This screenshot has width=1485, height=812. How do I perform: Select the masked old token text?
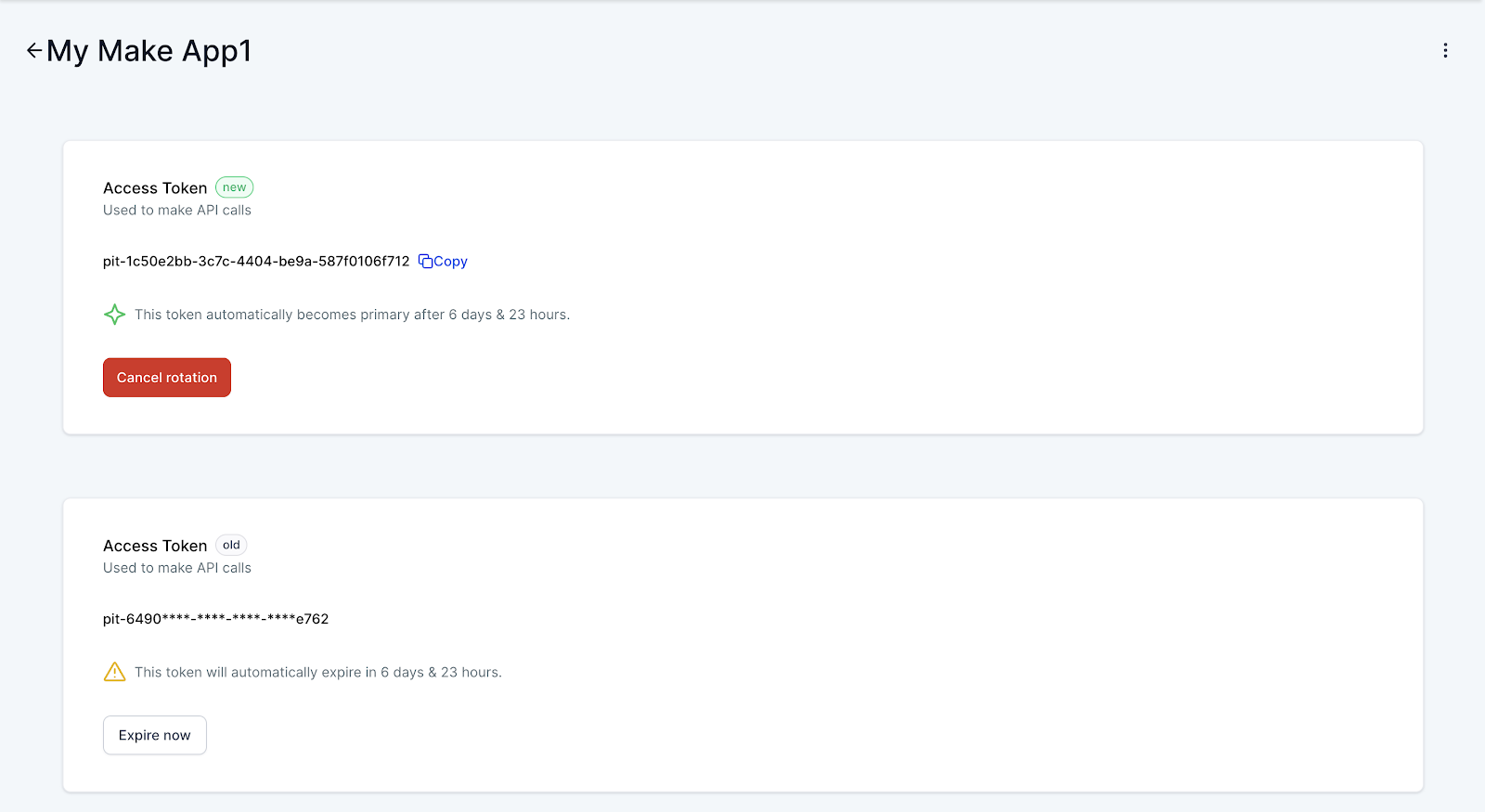[x=216, y=619]
